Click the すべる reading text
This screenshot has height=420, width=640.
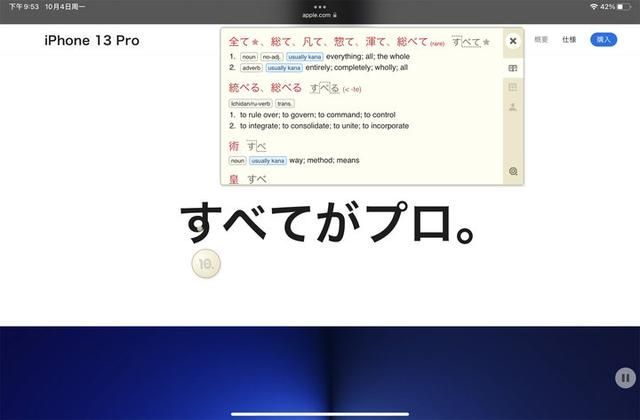324,88
